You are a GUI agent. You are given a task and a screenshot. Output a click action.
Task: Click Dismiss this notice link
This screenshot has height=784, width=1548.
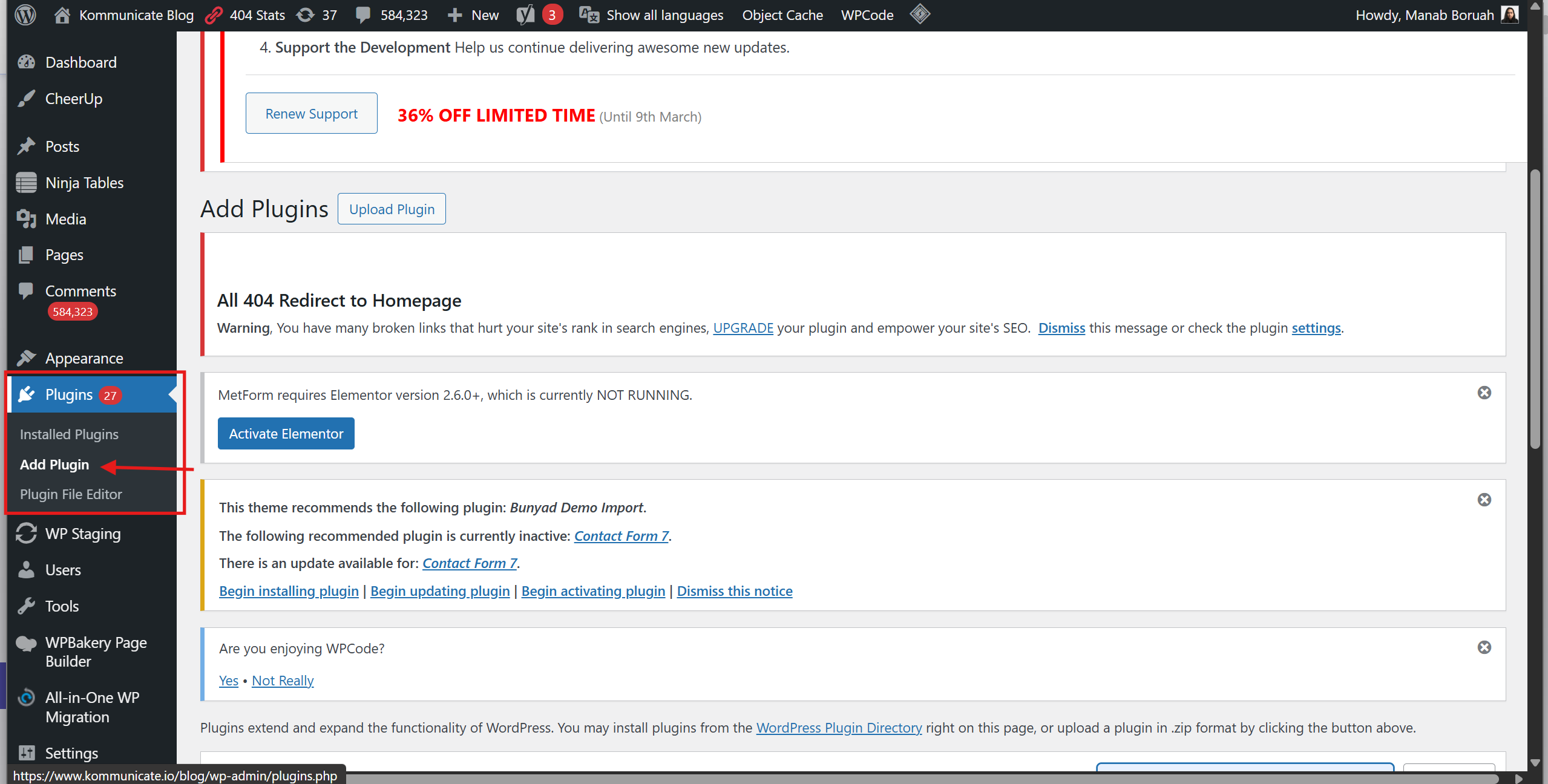pyautogui.click(x=735, y=590)
